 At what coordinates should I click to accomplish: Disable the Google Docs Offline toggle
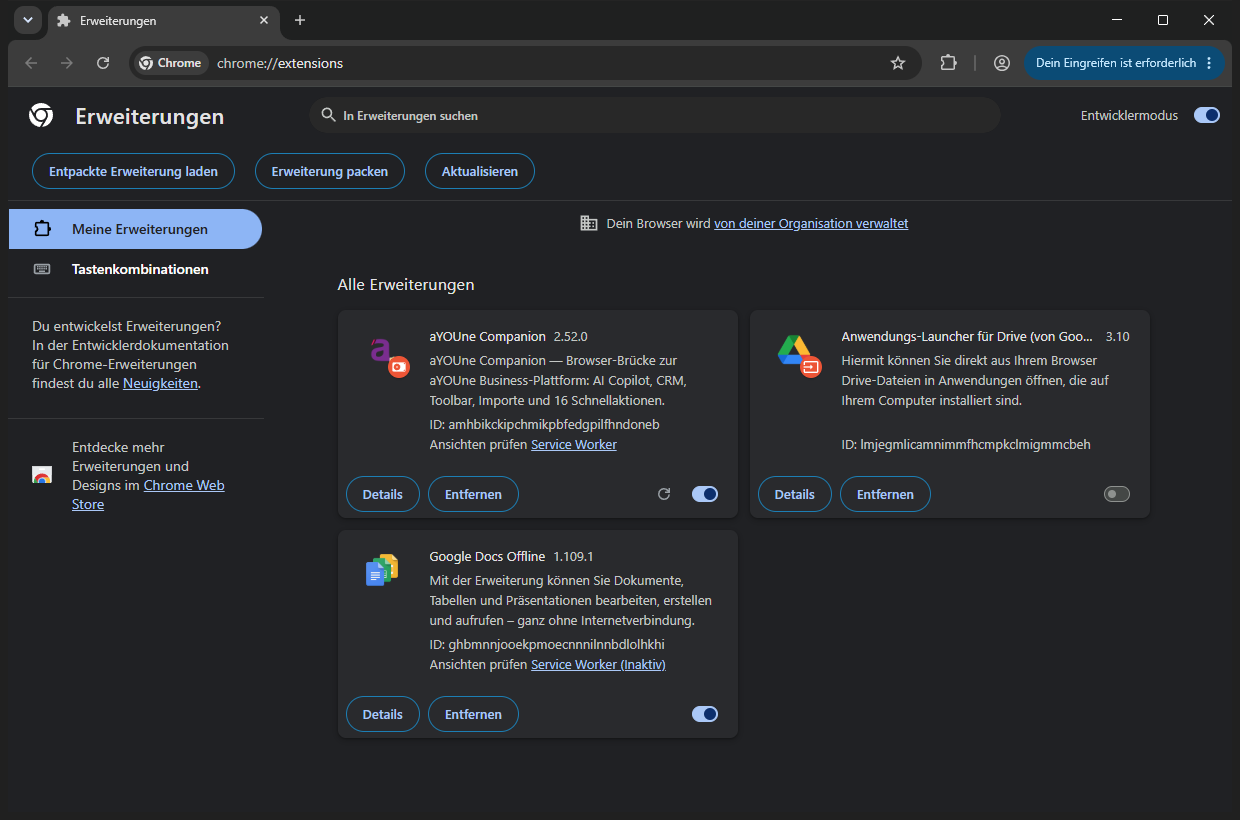pos(705,714)
